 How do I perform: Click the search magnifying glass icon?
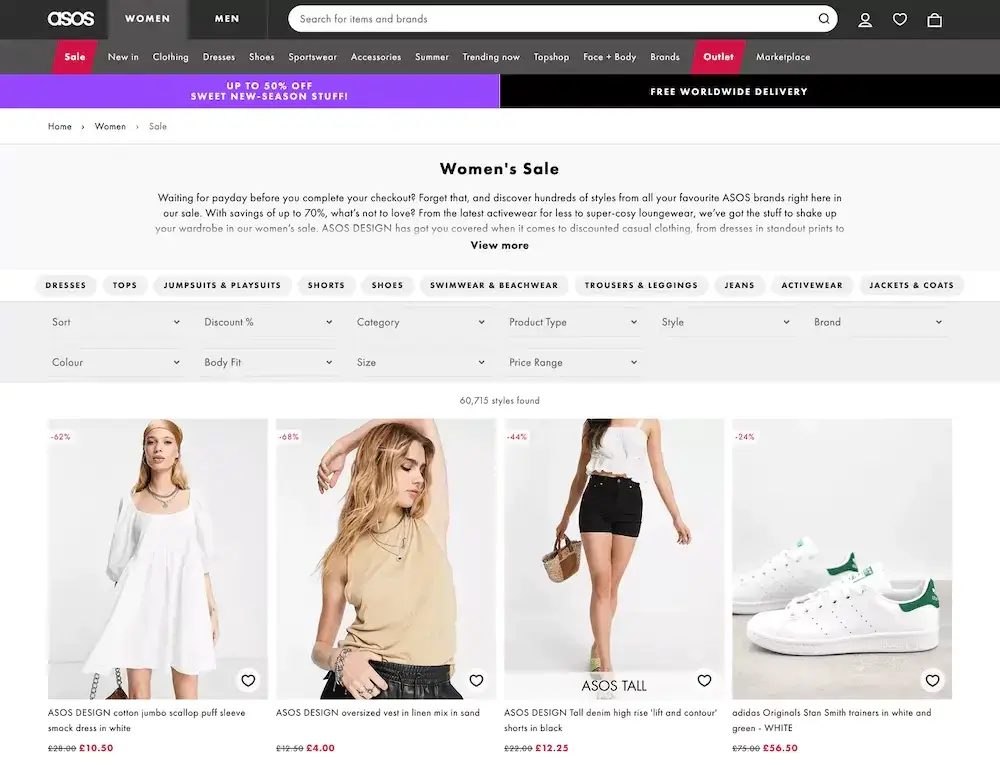pyautogui.click(x=824, y=18)
